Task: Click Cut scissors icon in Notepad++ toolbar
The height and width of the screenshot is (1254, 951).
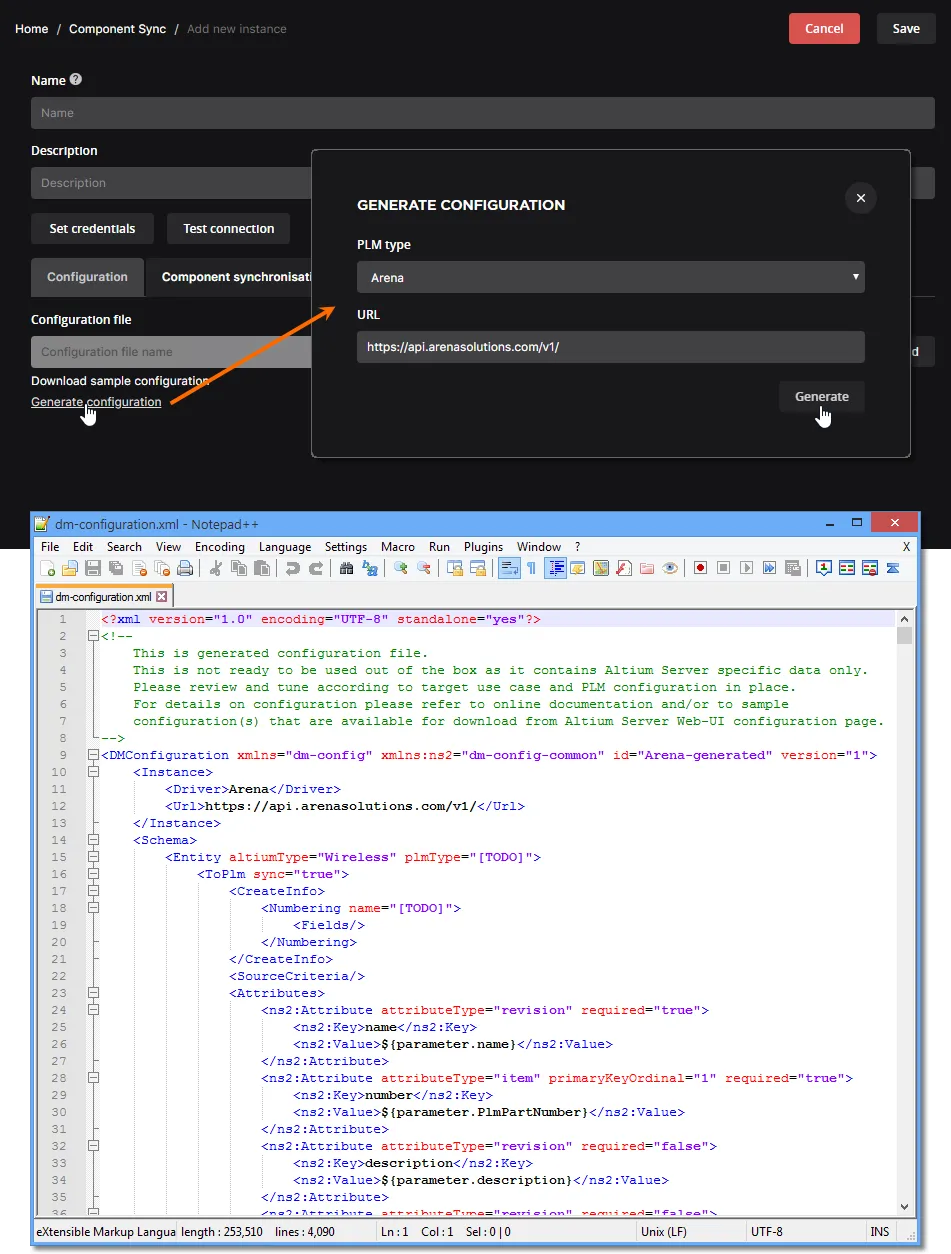Action: point(216,568)
